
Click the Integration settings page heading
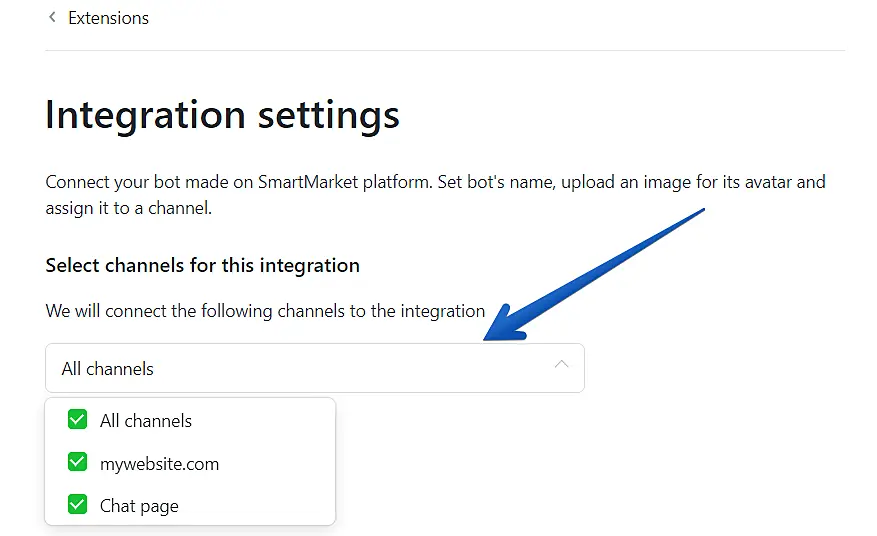point(222,115)
